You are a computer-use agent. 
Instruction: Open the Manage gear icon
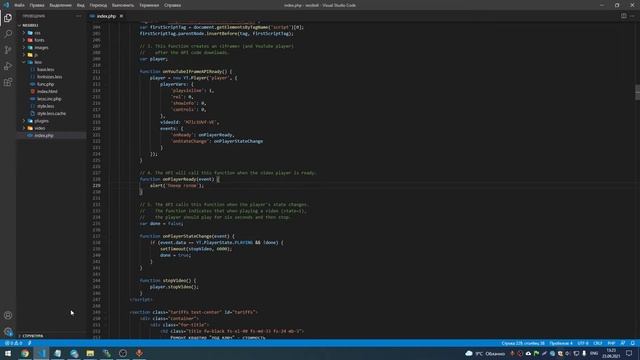[8, 331]
